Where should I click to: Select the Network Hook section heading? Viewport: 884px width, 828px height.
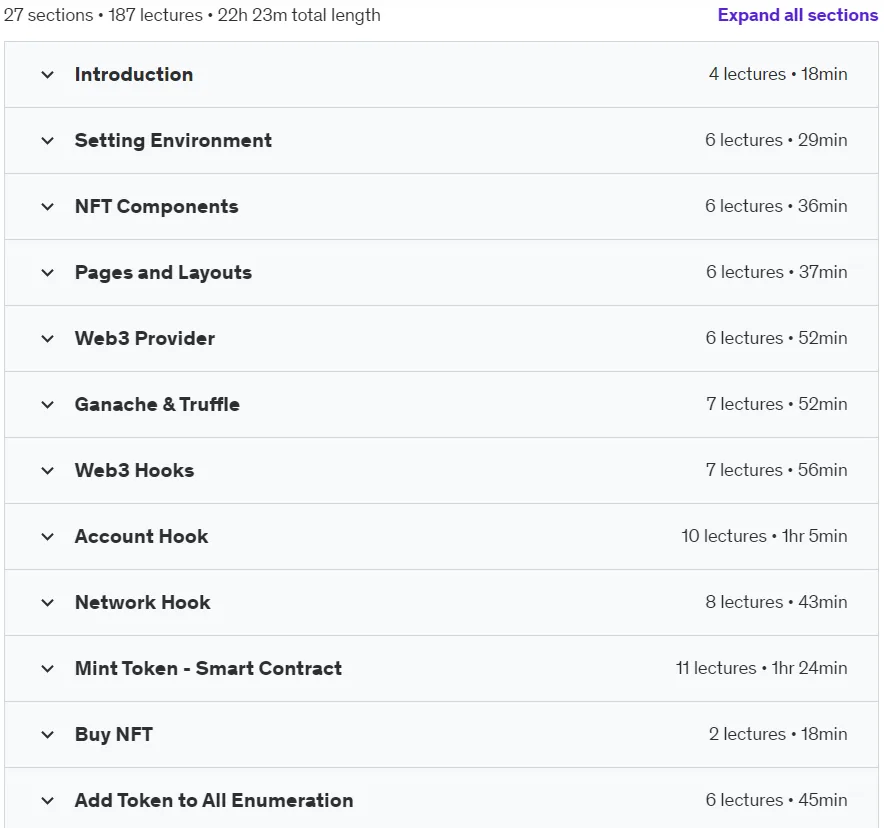pos(143,602)
